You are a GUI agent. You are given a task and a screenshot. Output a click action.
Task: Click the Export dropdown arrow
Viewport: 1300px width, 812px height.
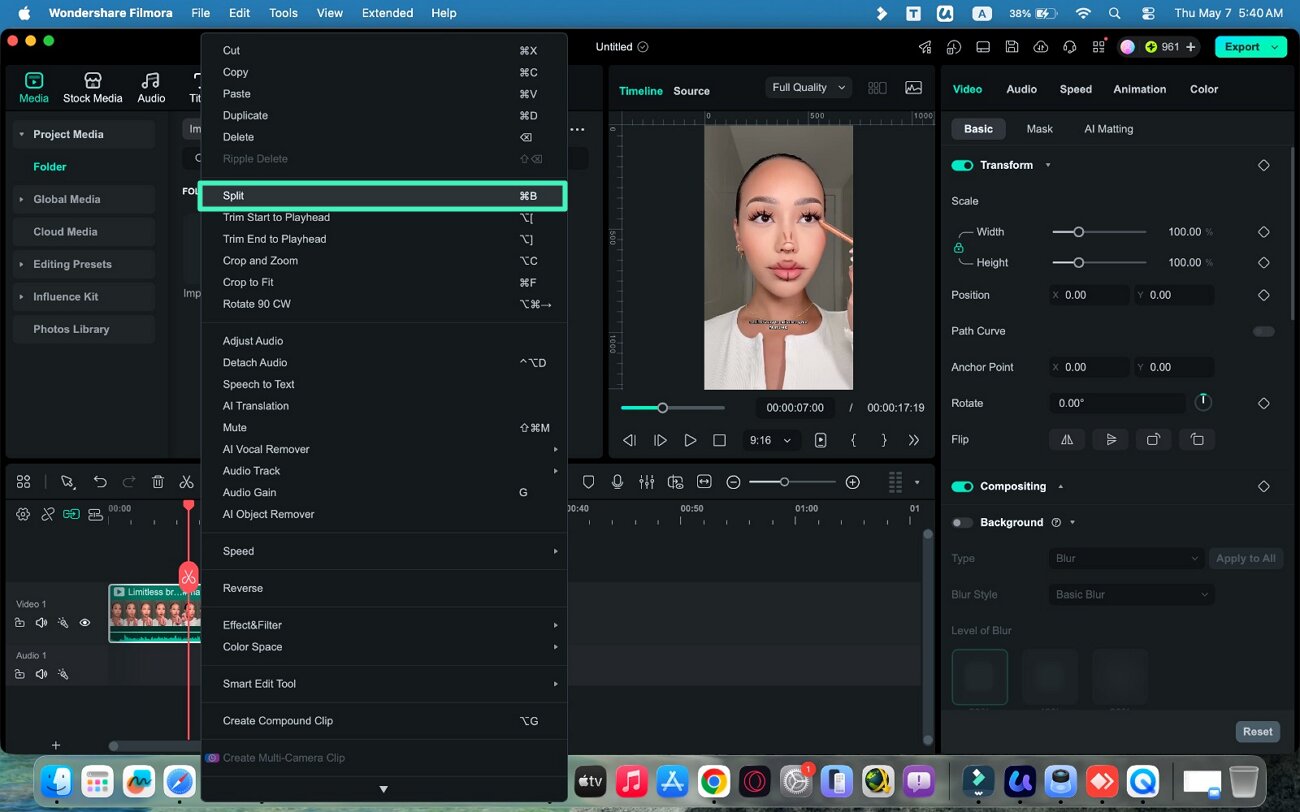coord(1274,47)
